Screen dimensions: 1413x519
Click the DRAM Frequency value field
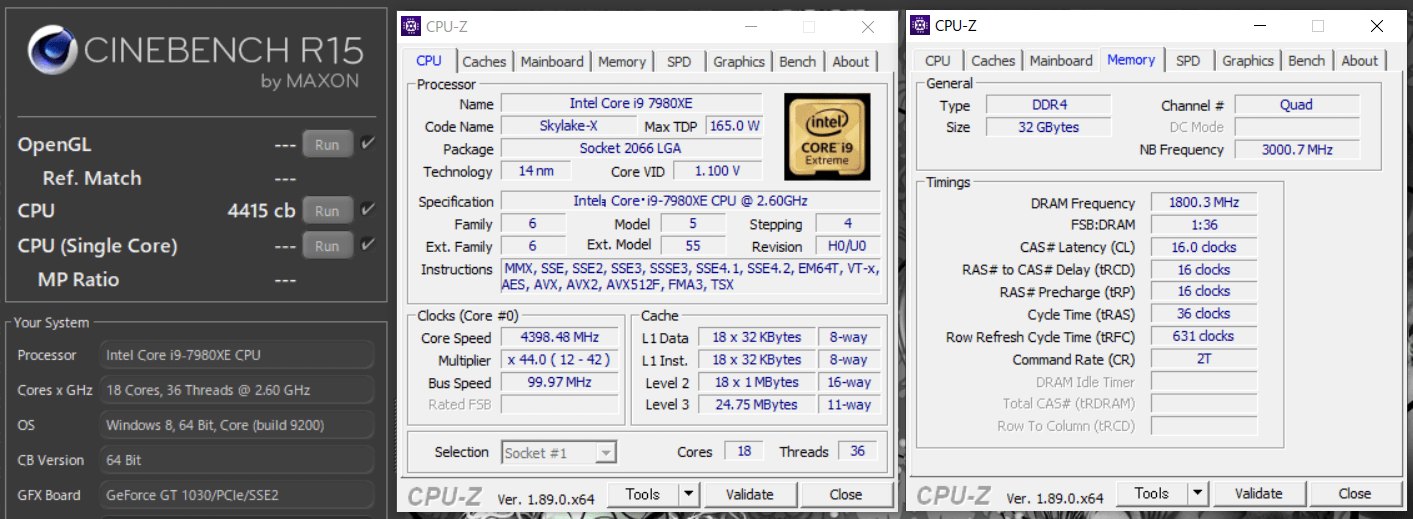pyautogui.click(x=1204, y=203)
